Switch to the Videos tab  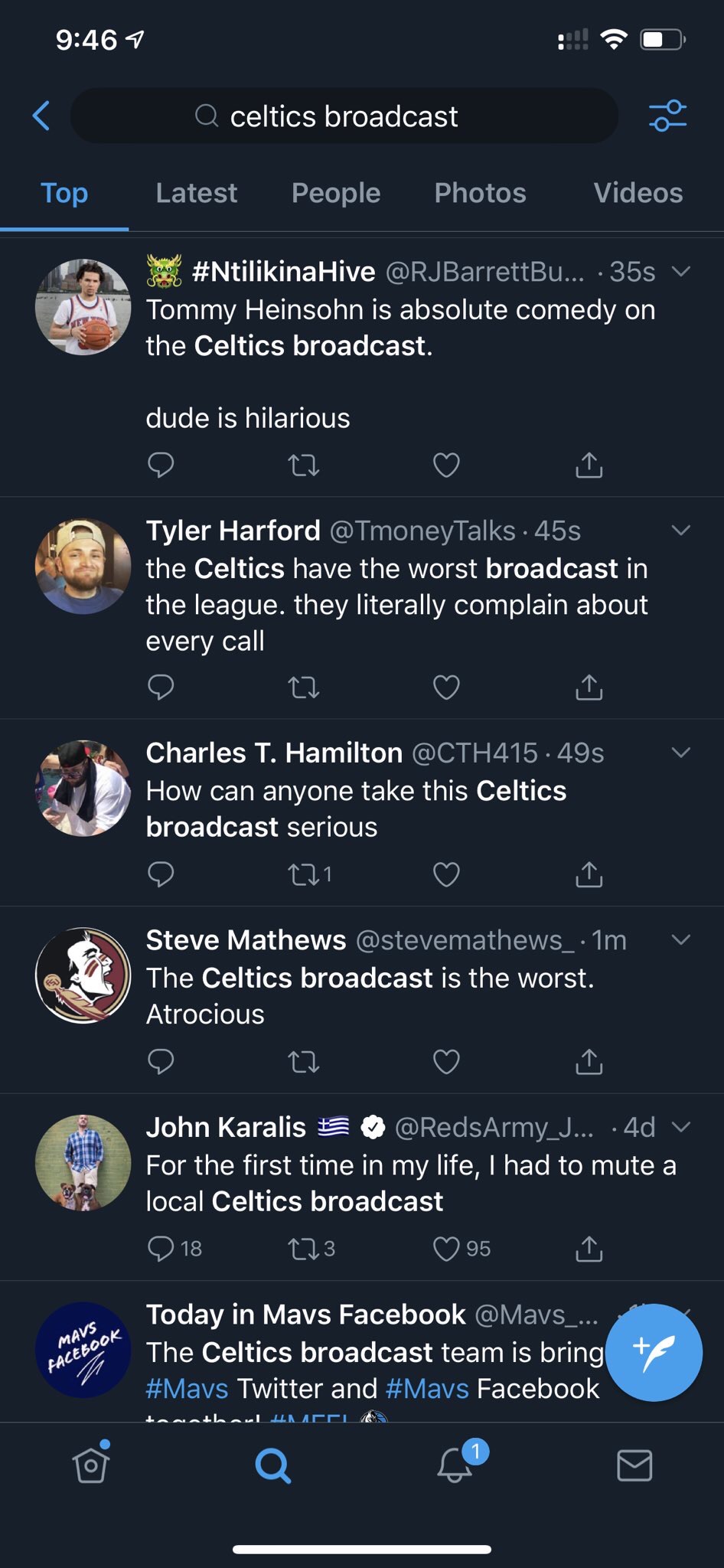pos(638,193)
